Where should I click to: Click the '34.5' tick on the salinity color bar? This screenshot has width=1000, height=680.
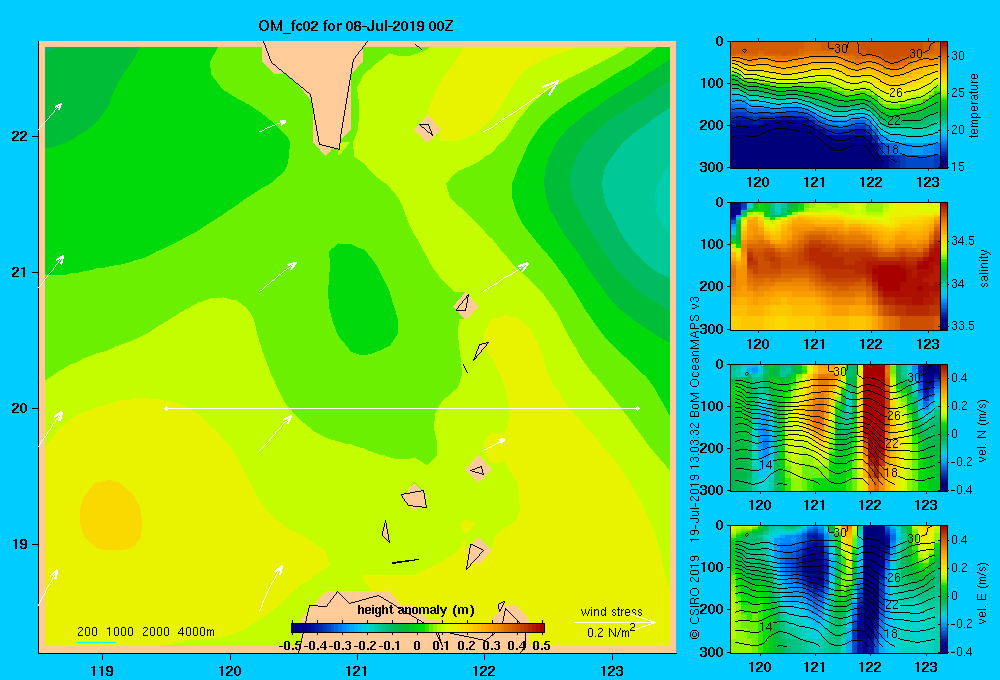(x=962, y=240)
